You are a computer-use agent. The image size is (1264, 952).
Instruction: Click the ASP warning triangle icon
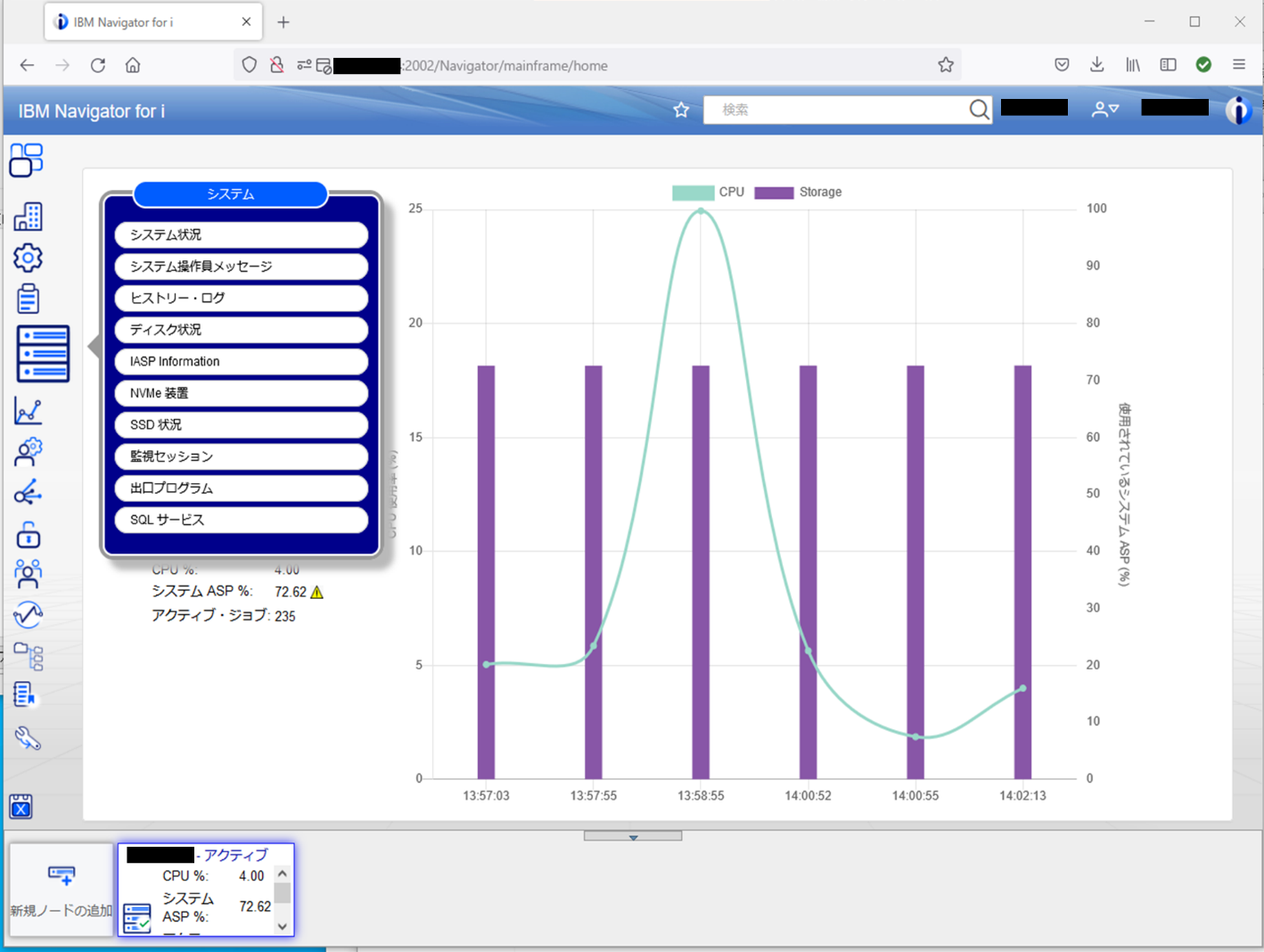[317, 592]
